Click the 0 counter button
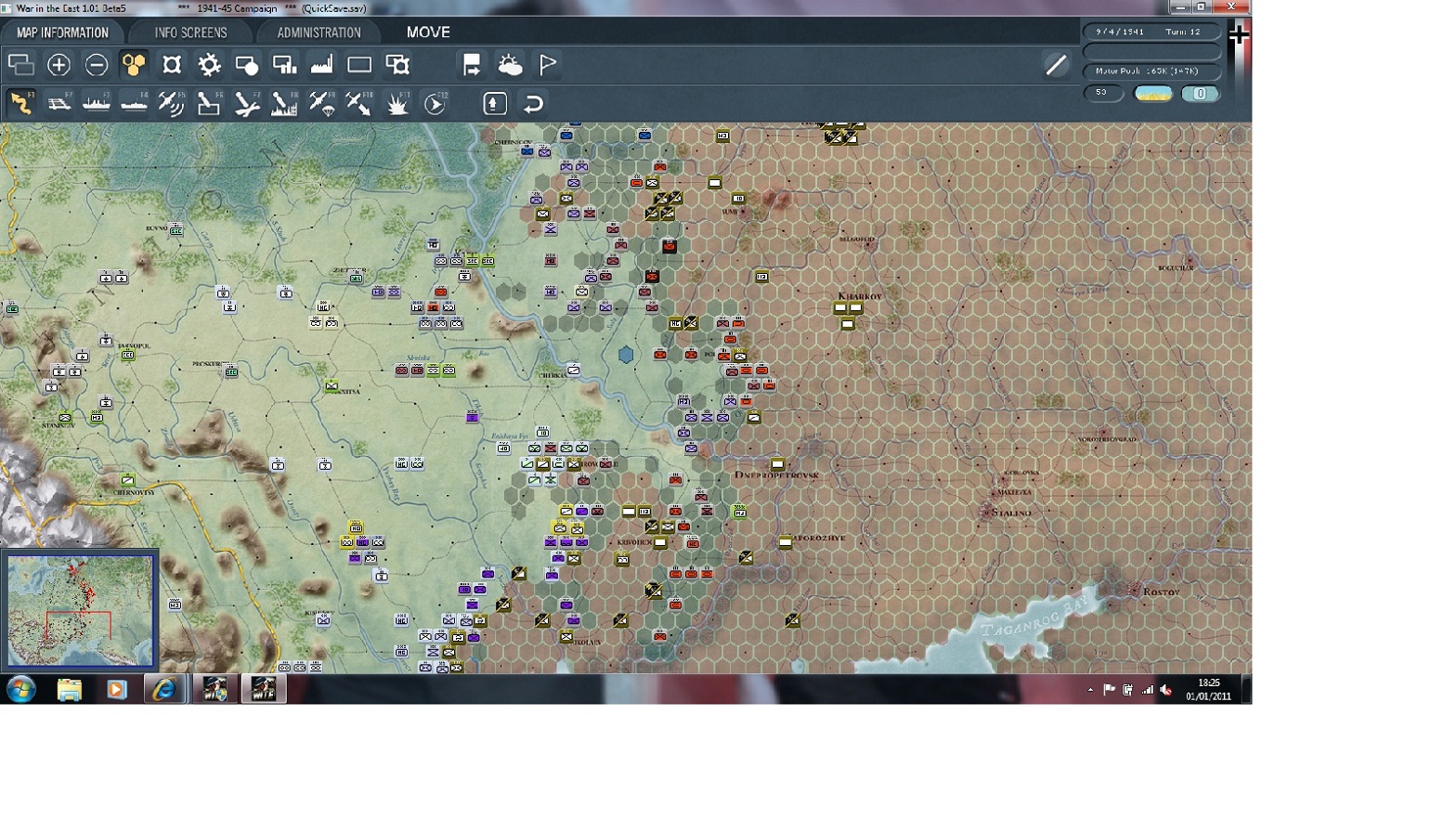The height and width of the screenshot is (819, 1456). pyautogui.click(x=1200, y=94)
